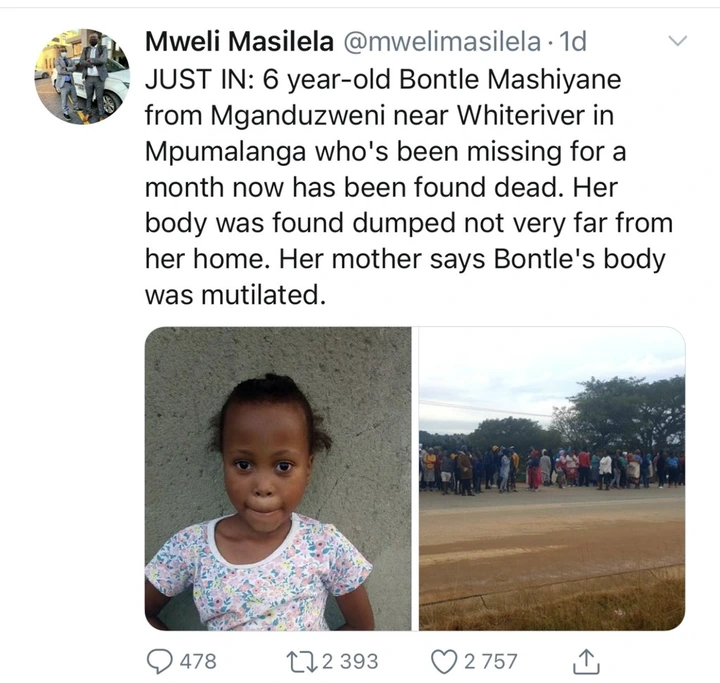This screenshot has height=683, width=720.
Task: Open Mweli Masilela's round profile avatar
Action: [x=82, y=76]
